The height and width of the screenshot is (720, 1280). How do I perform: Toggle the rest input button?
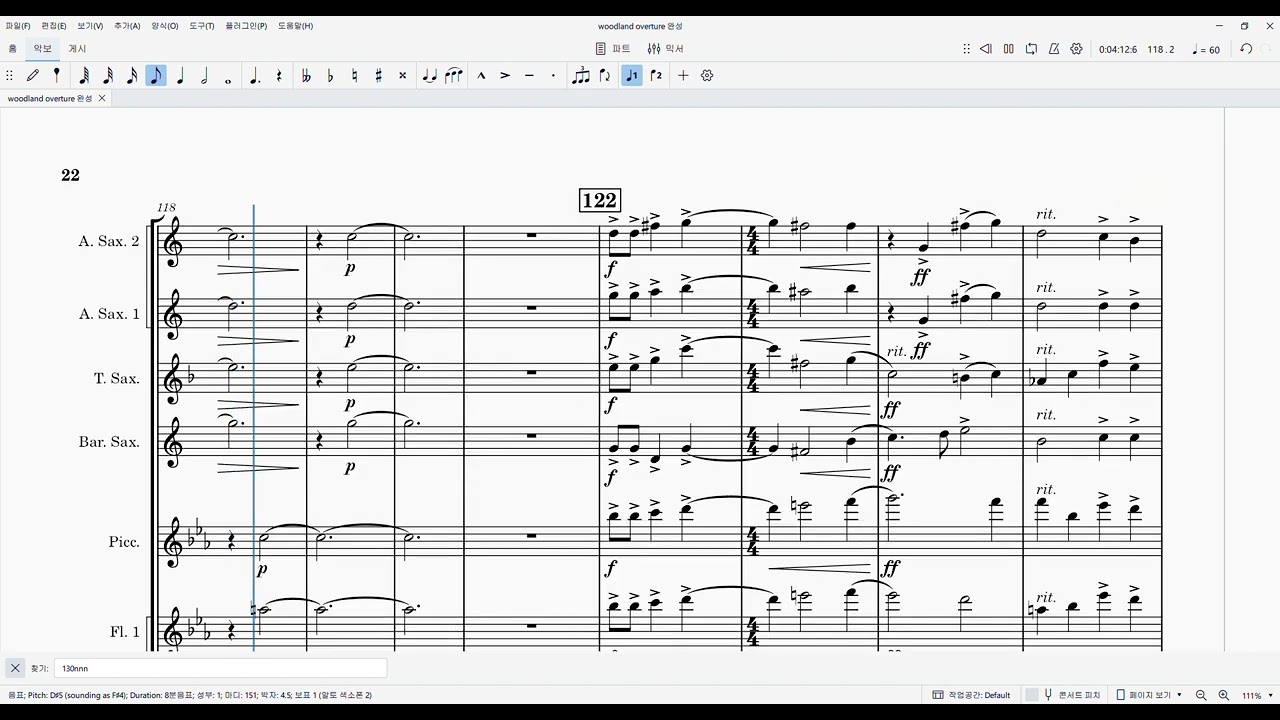279,75
